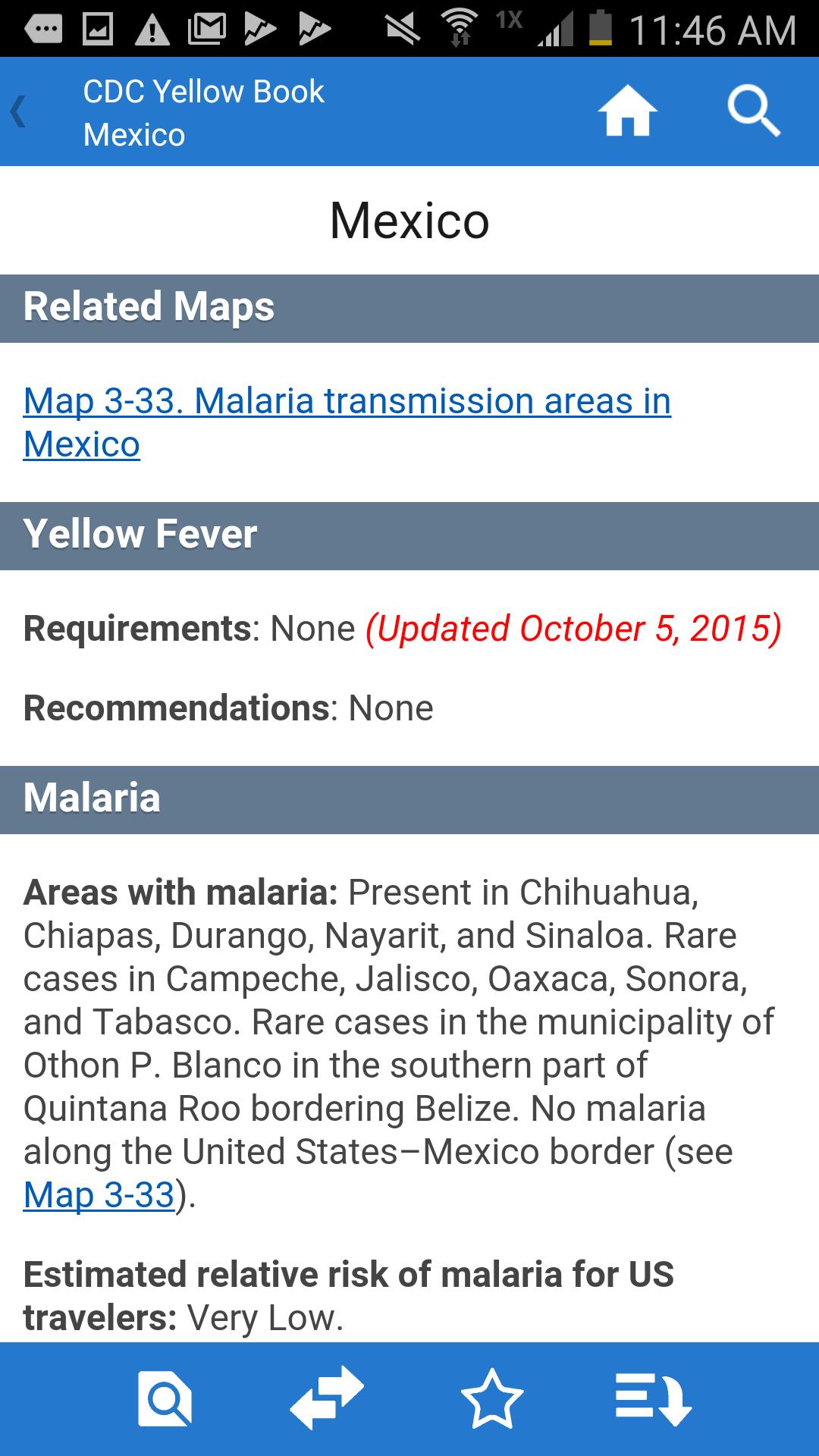Screen dimensions: 819x1456
Task: Tap the warning triangle status icon
Action: pos(152,30)
